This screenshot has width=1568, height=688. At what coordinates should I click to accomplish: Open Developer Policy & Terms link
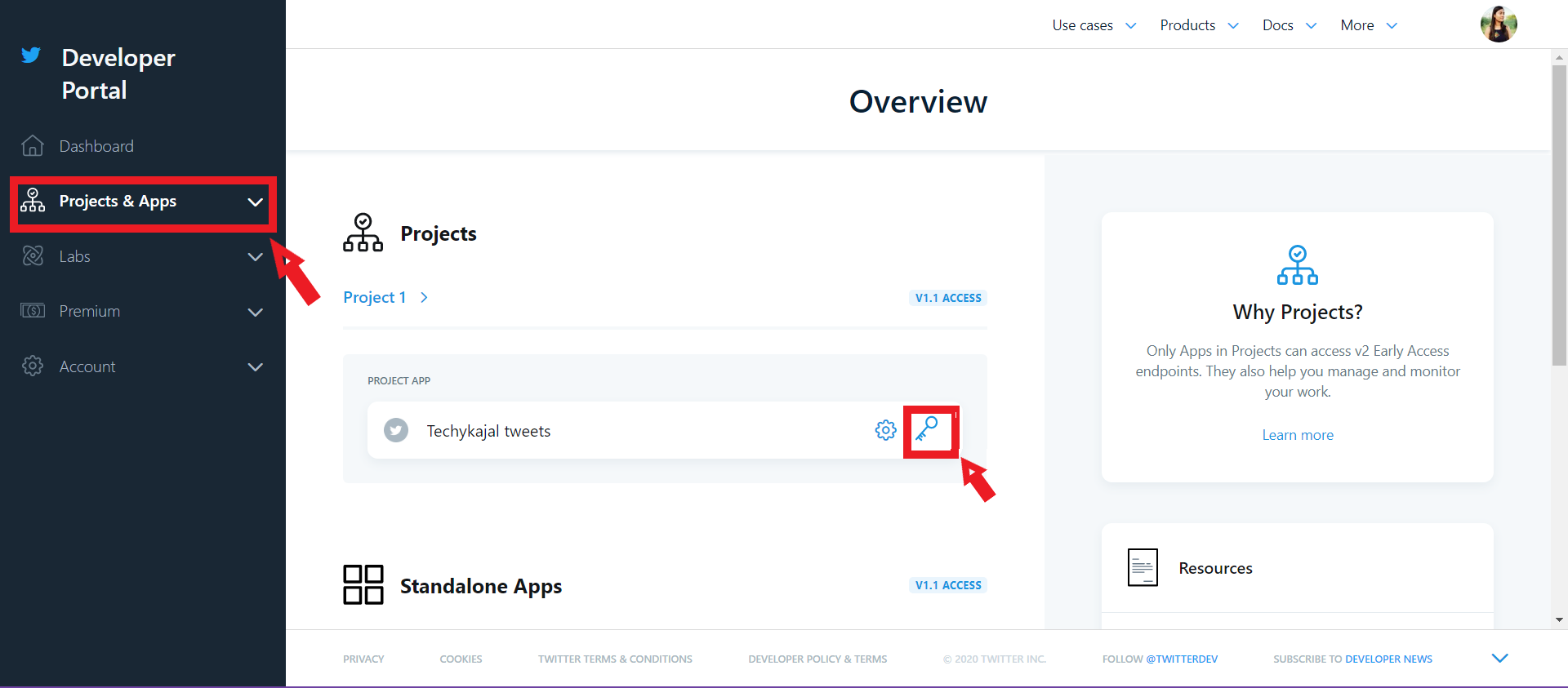(817, 659)
